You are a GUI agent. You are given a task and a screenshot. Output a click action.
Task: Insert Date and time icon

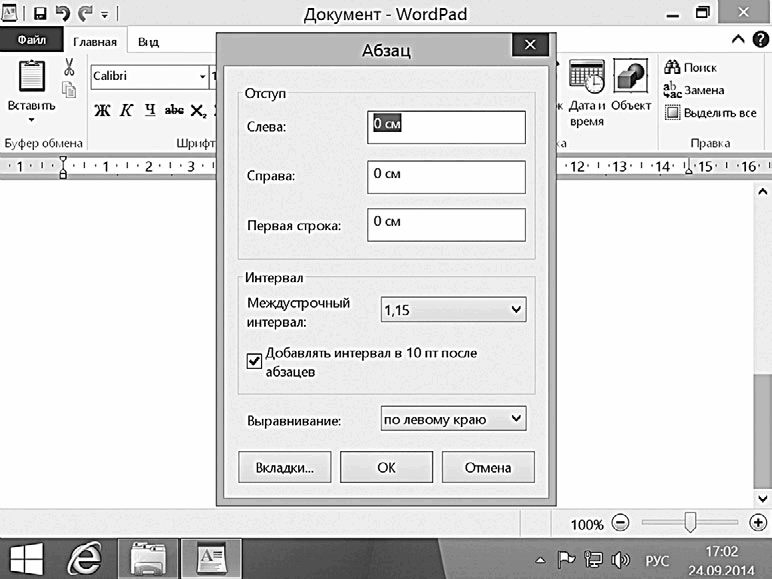tap(586, 76)
